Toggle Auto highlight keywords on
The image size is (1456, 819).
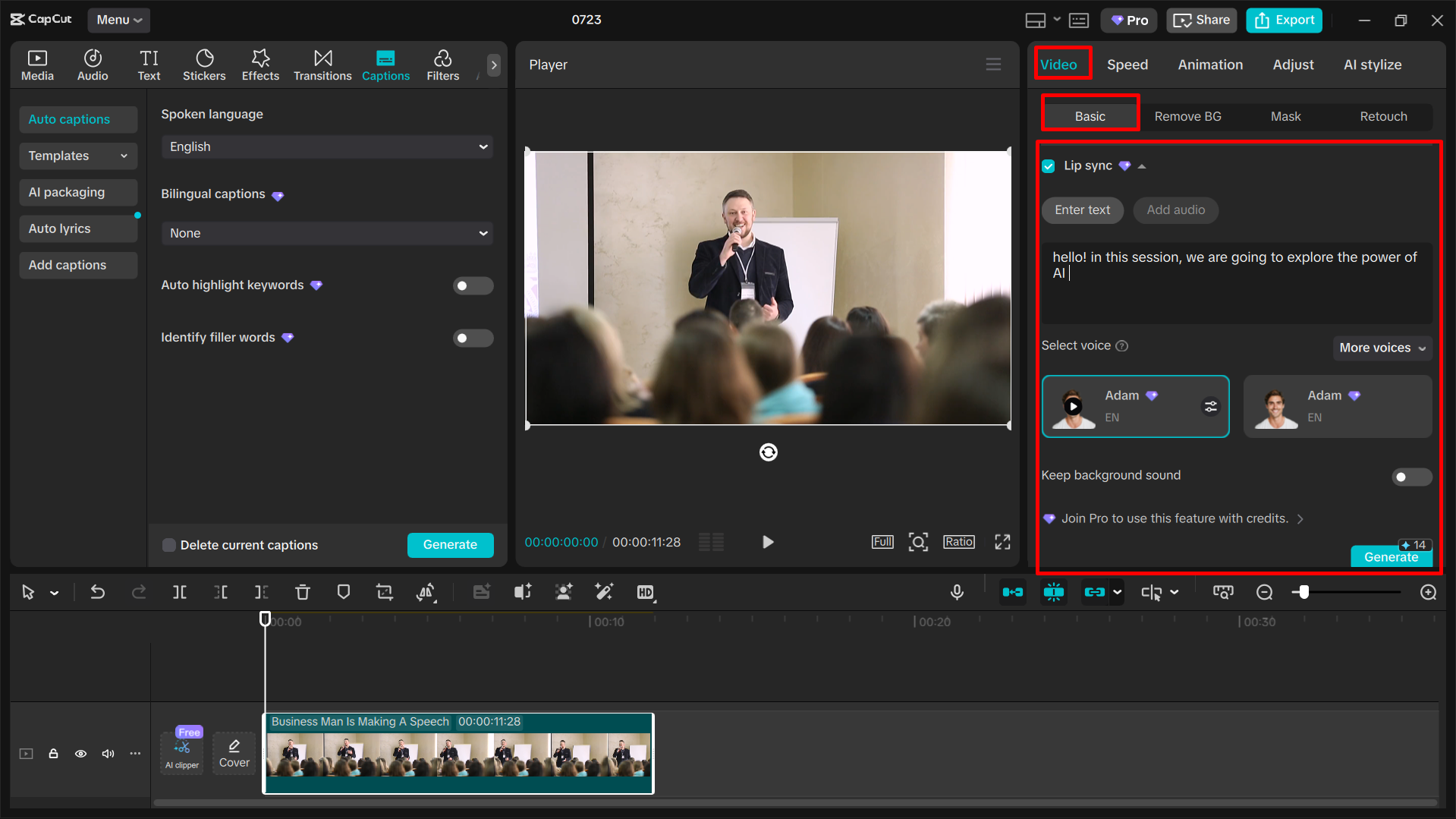[x=473, y=285]
